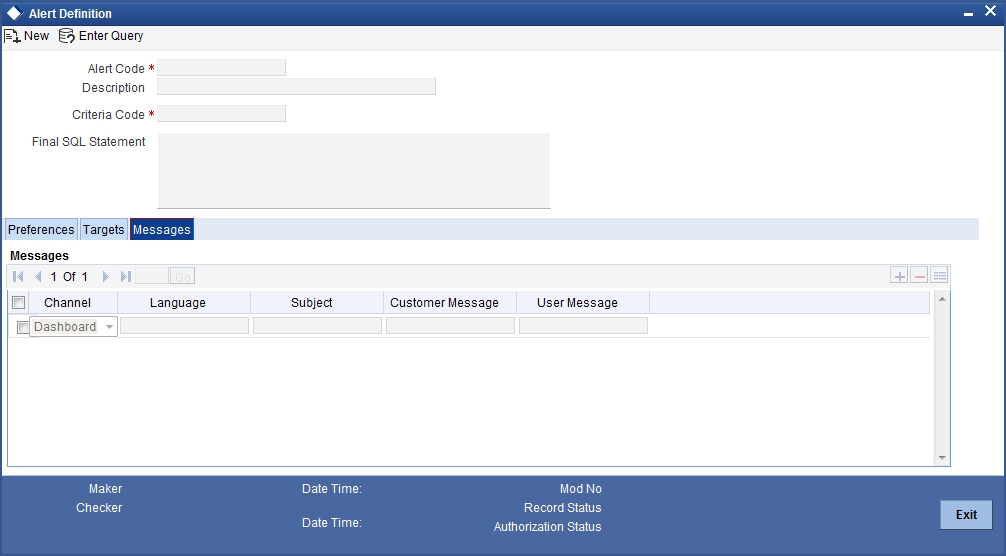1006x556 pixels.
Task: Go to previous Messages page
Action: [38, 276]
